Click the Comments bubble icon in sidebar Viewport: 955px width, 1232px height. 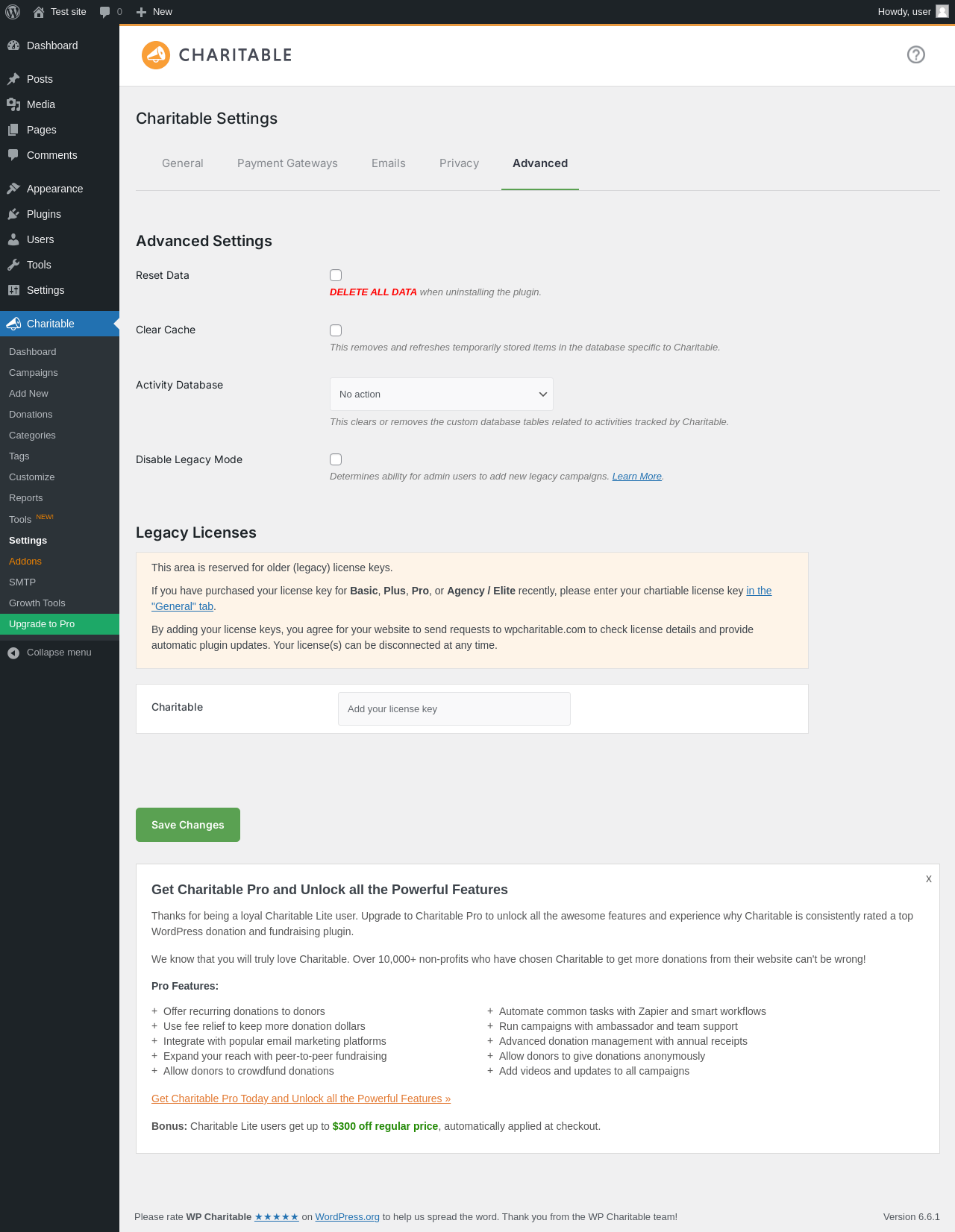tap(13, 155)
